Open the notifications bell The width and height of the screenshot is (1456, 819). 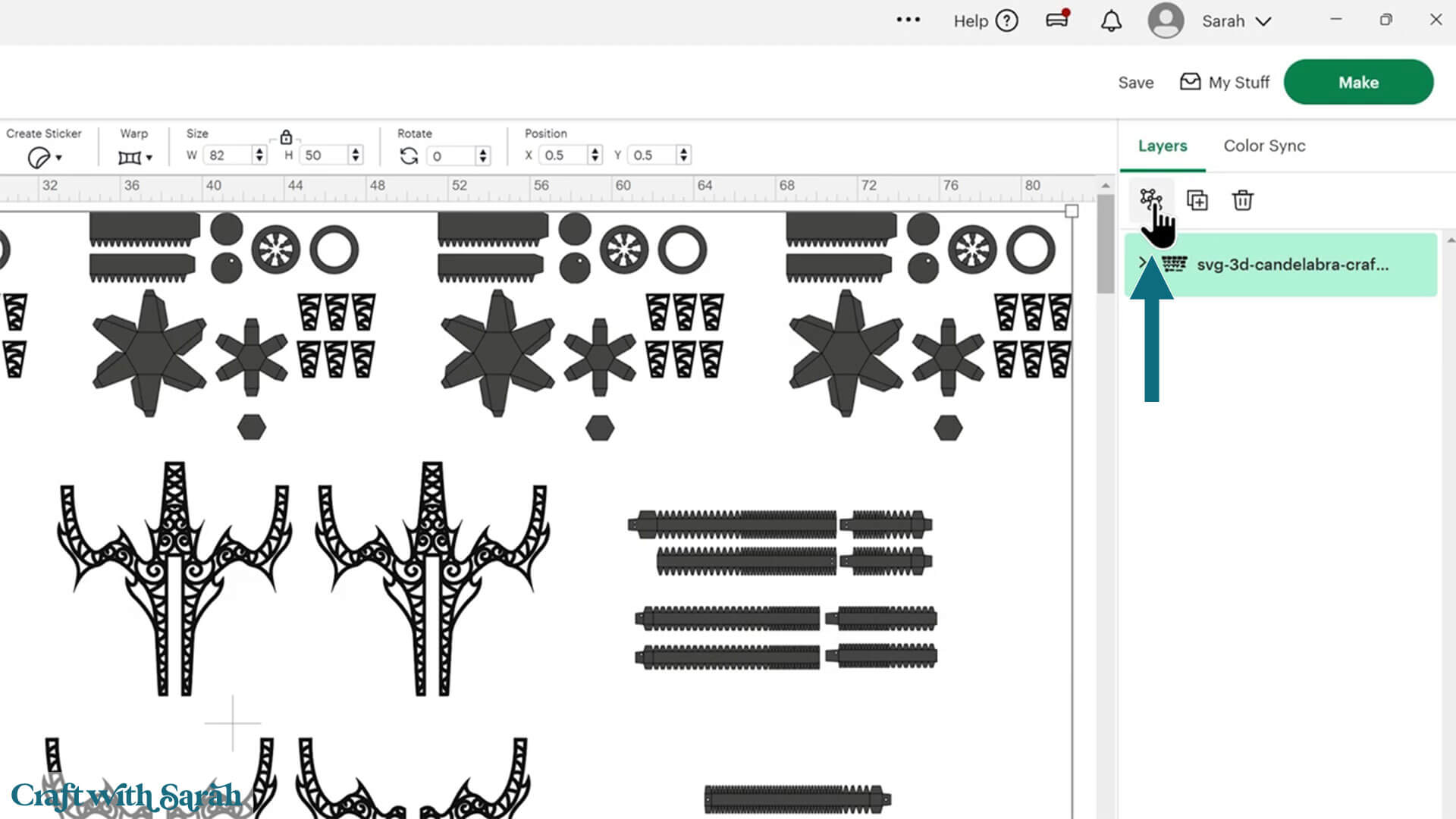pyautogui.click(x=1111, y=21)
